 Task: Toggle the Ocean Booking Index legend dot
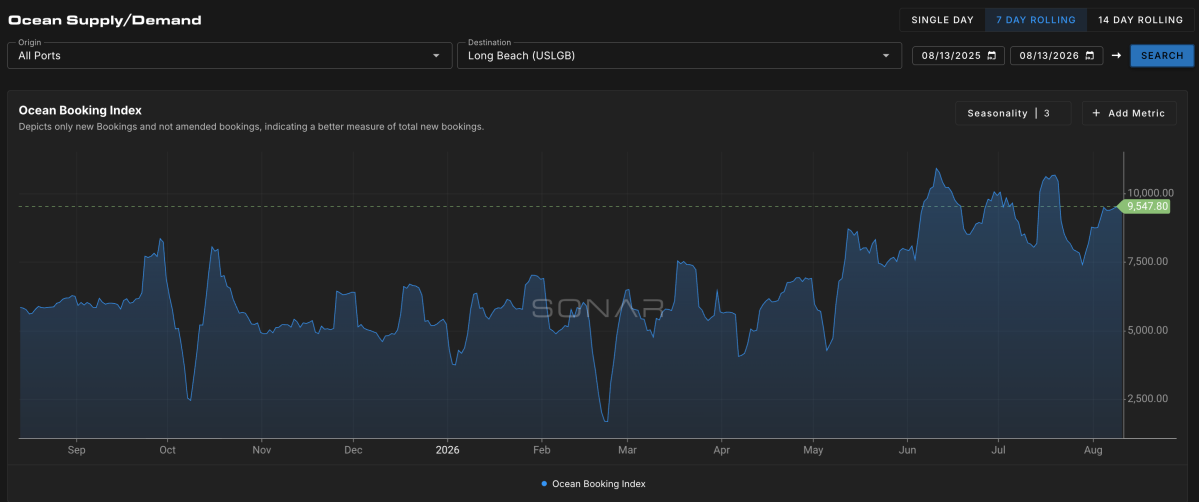pos(544,484)
